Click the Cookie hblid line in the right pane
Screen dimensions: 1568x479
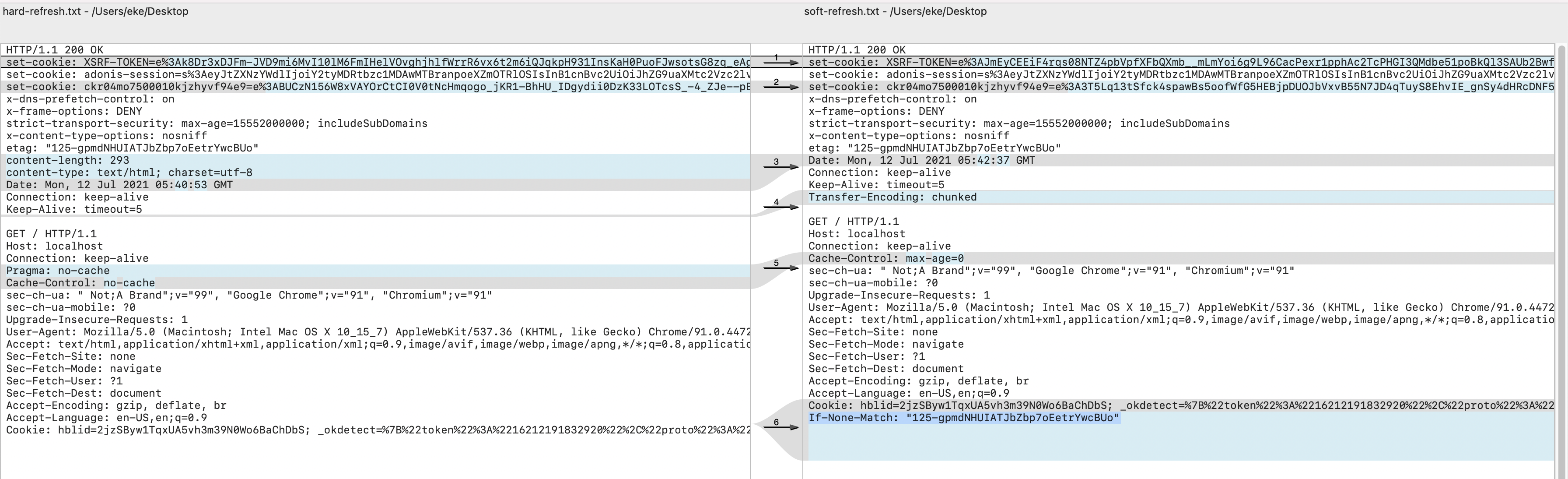point(1181,405)
